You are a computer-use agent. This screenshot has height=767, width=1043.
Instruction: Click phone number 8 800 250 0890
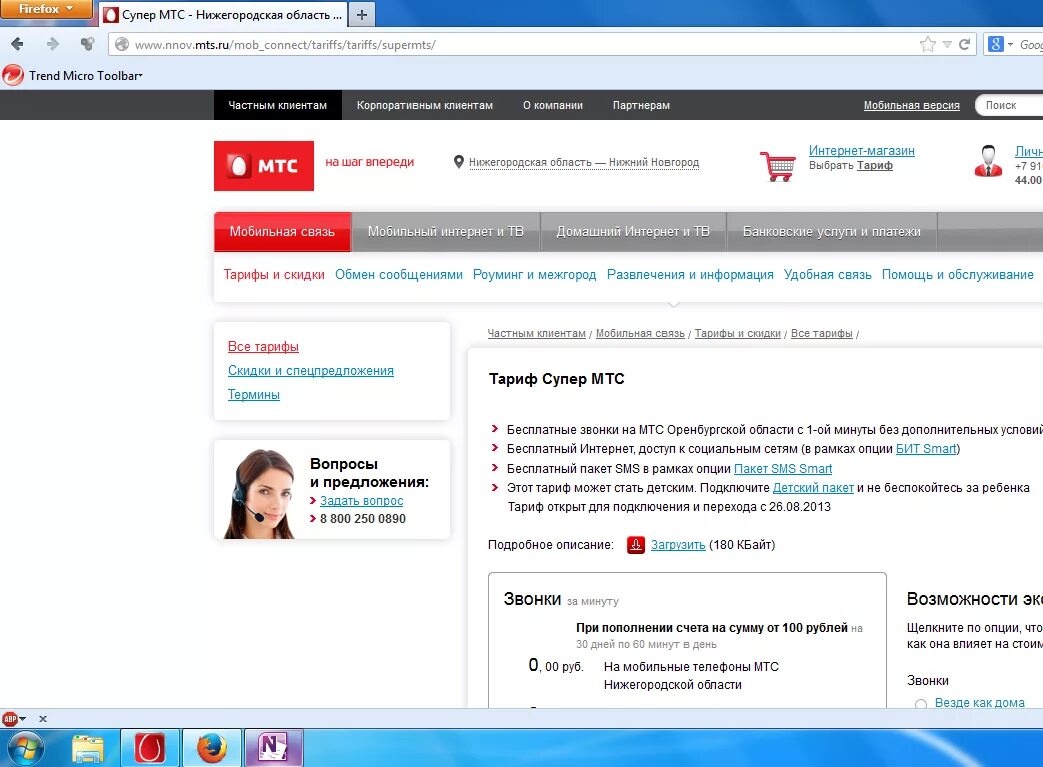pyautogui.click(x=363, y=519)
